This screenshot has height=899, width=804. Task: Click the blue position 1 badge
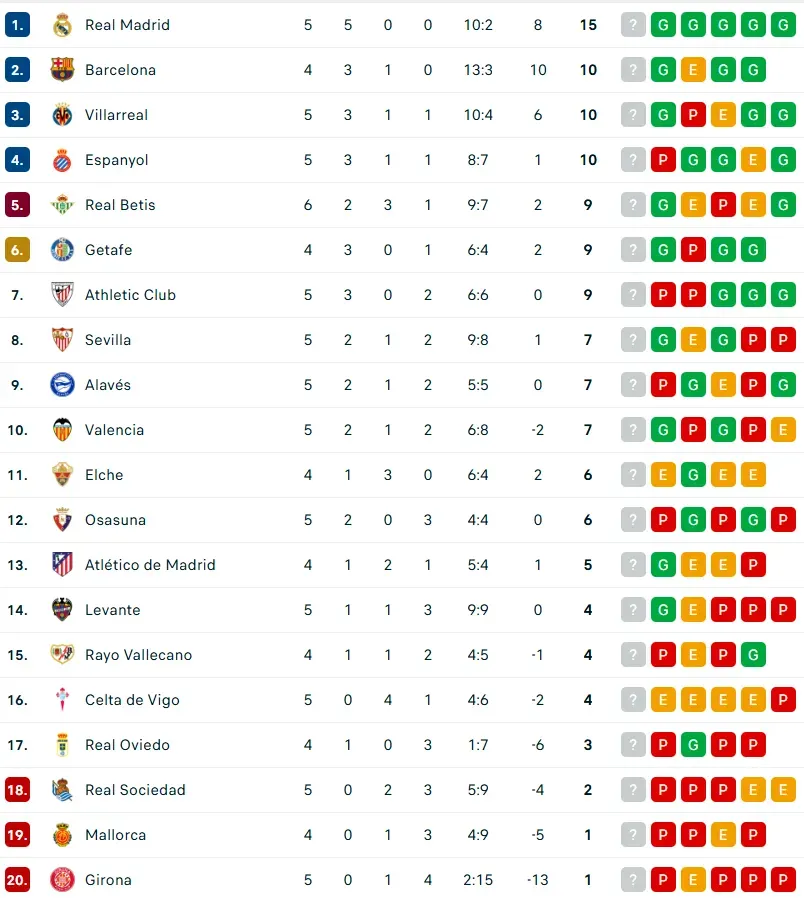[17, 25]
